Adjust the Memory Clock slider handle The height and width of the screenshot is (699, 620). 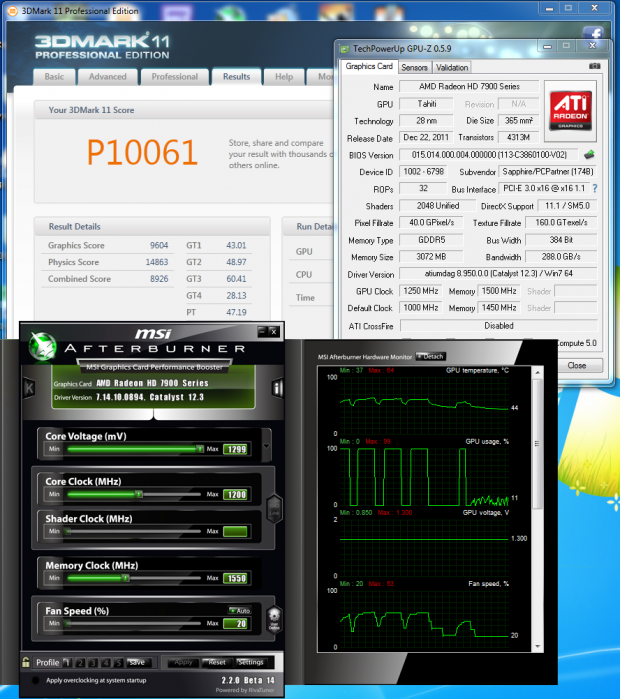point(126,578)
